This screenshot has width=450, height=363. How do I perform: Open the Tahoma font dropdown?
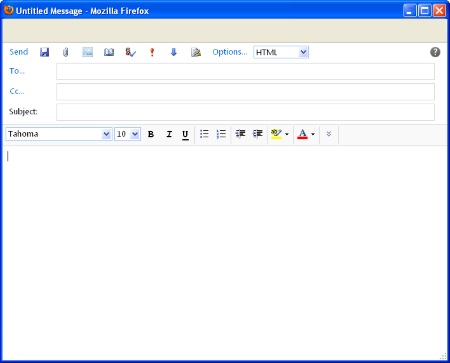[59, 134]
